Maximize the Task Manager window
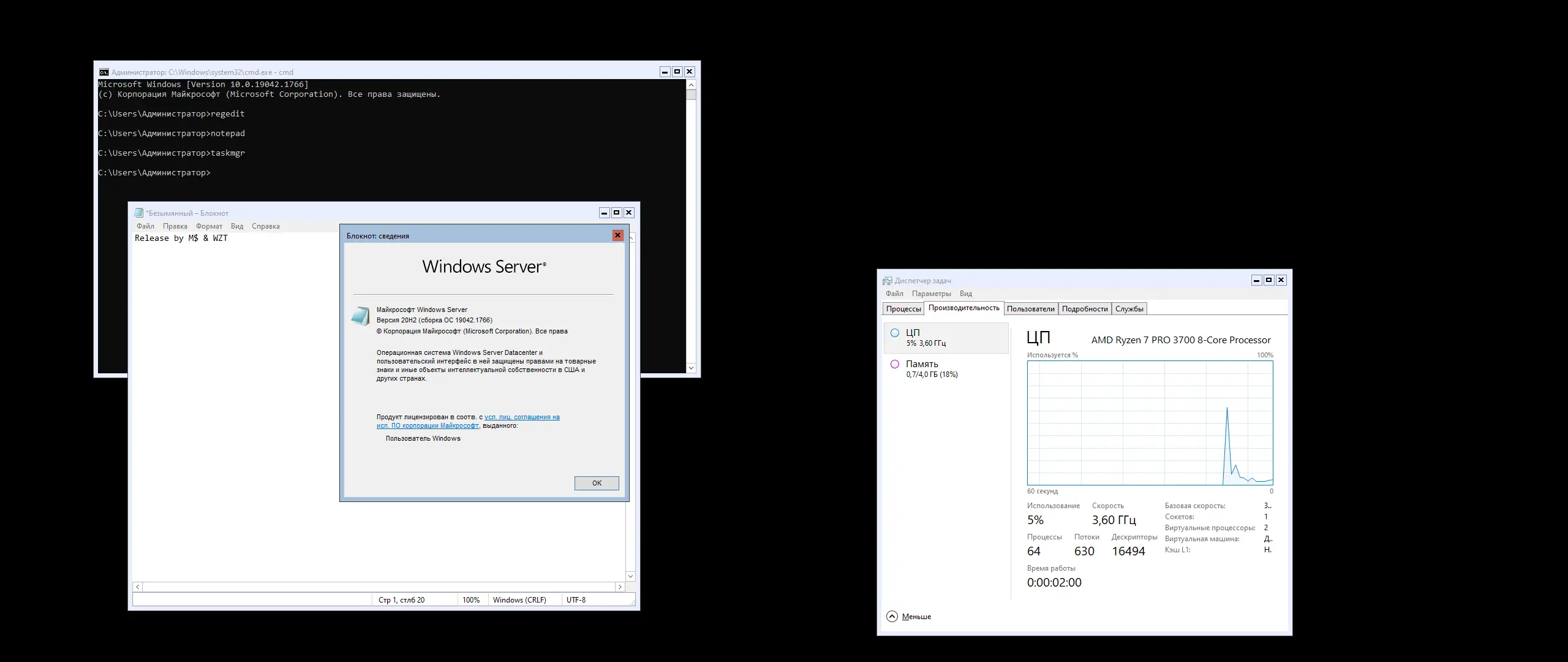Image resolution: width=1568 pixels, height=662 pixels. (1268, 280)
